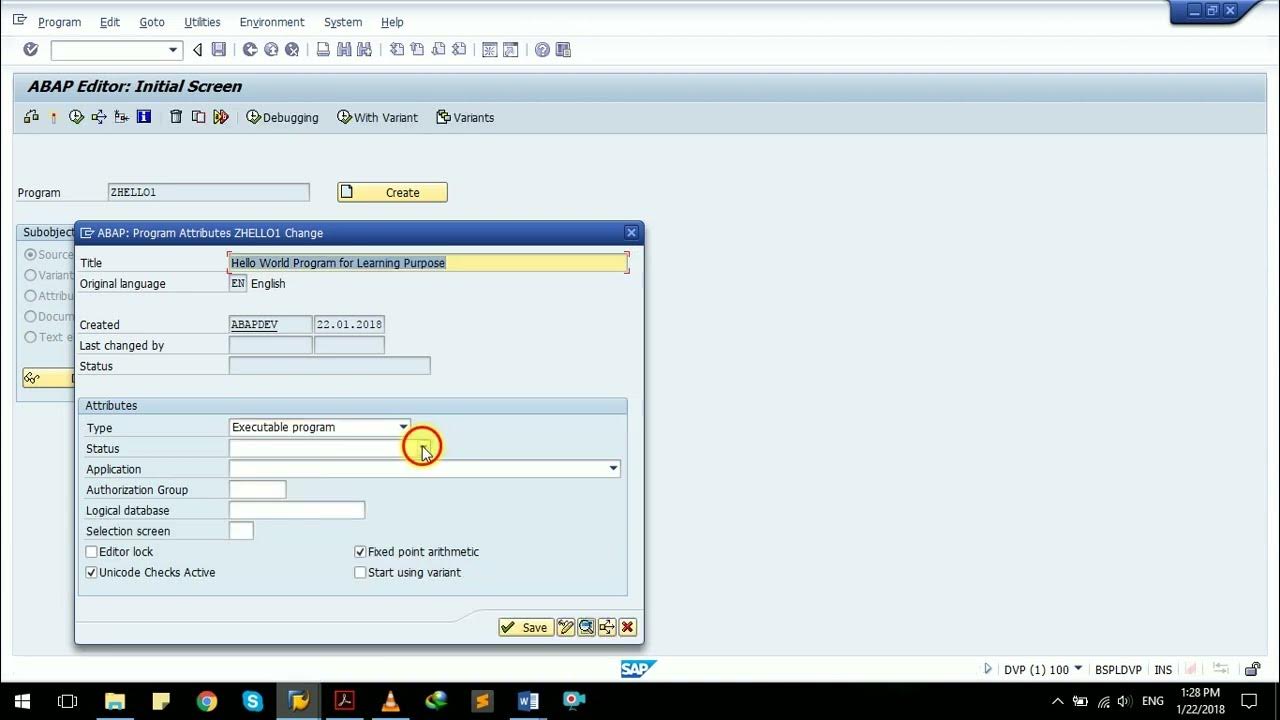Image resolution: width=1280 pixels, height=720 pixels.
Task: Click the Save diskette icon in standard toolbar
Action: pos(219,49)
